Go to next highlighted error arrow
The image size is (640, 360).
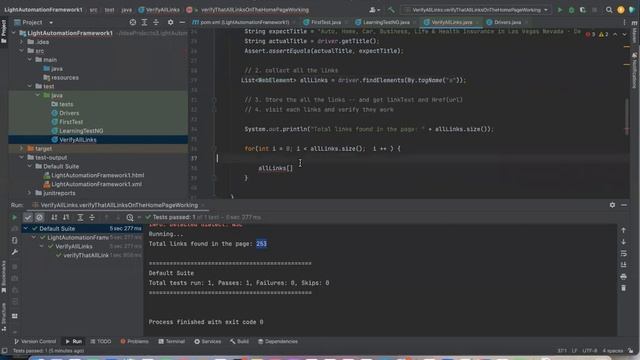click(x=624, y=35)
